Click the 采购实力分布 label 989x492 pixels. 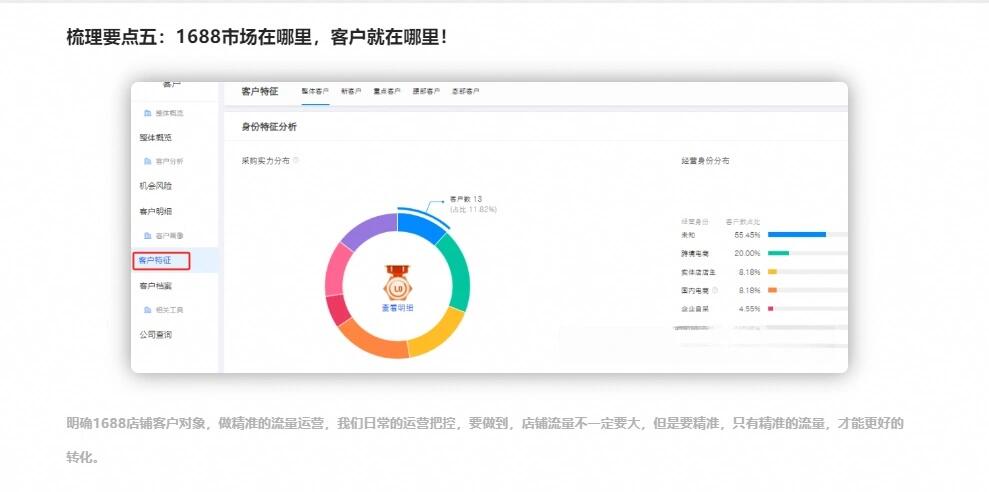click(x=266, y=160)
